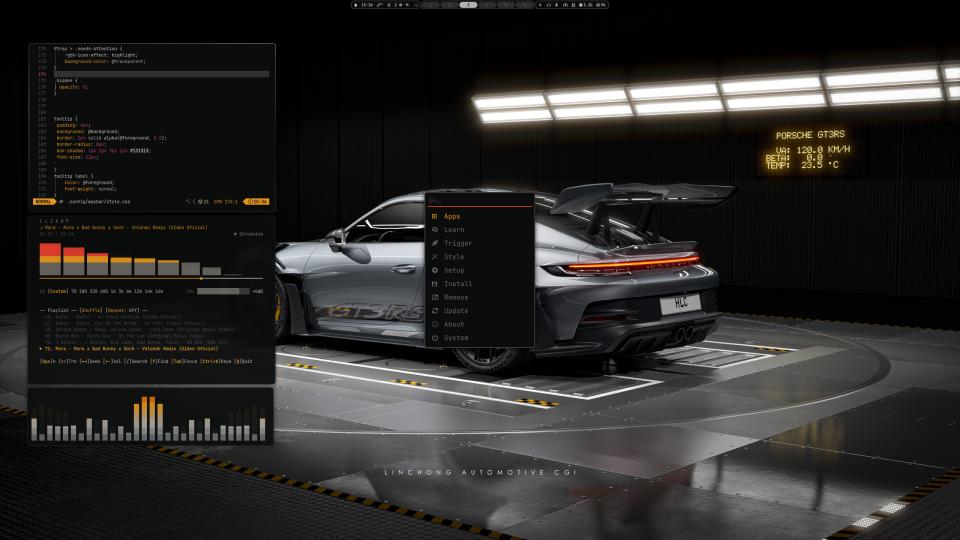Click the Install icon in the menu
The height and width of the screenshot is (540, 960).
[x=434, y=284]
